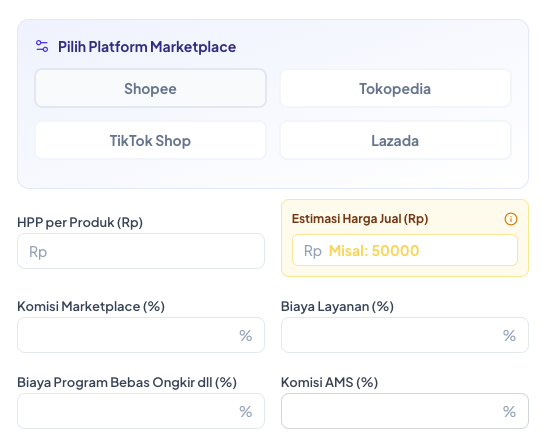The image size is (542, 444).
Task: Click the 'Komisi AMS (%)' label
Action: coord(329,382)
